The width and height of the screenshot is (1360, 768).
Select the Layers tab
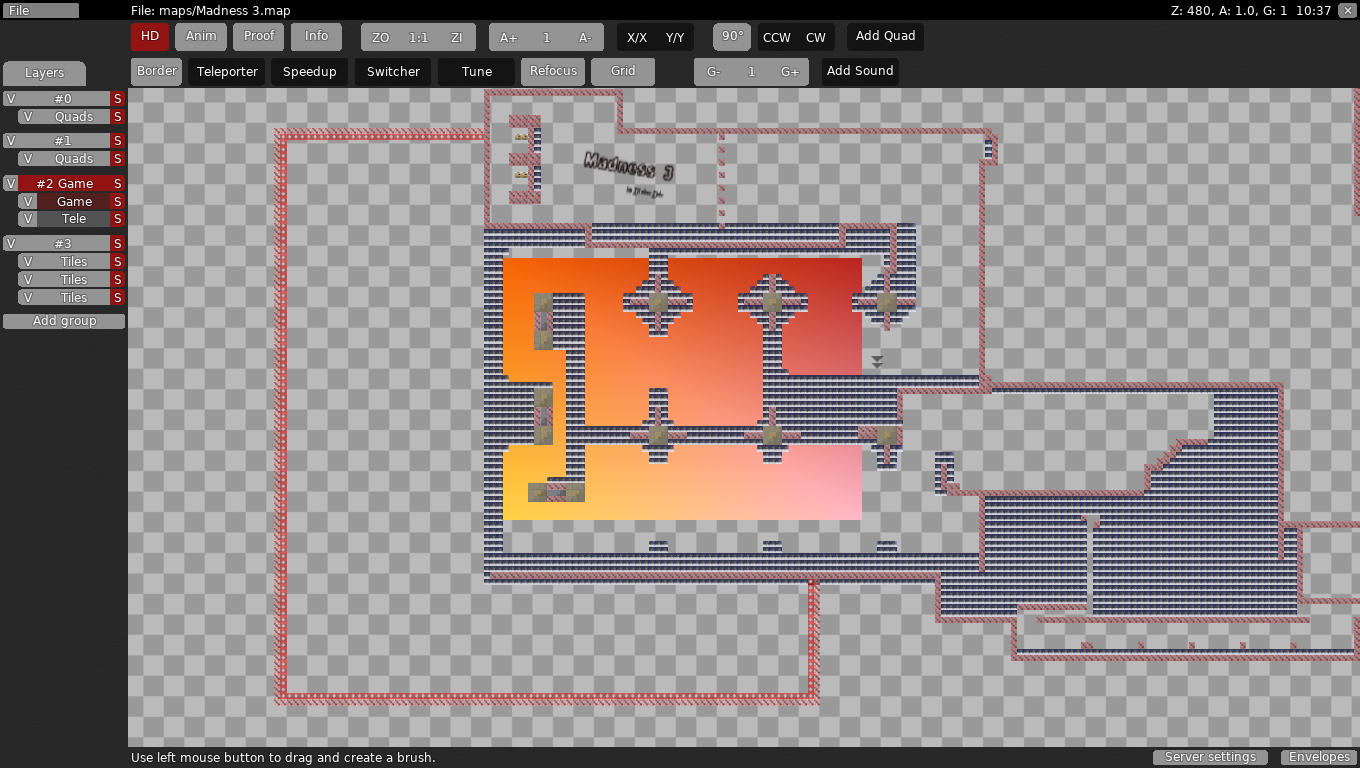point(44,73)
